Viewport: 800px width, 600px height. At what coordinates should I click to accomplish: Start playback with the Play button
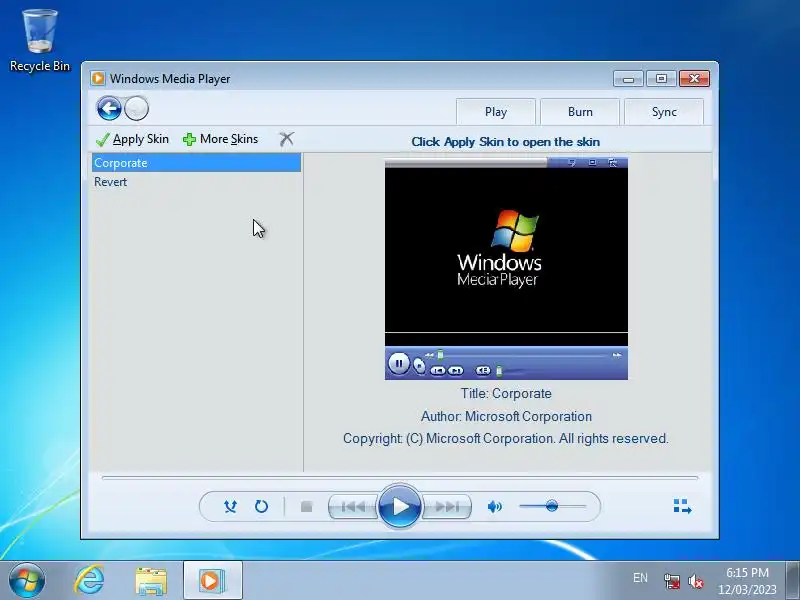point(400,506)
